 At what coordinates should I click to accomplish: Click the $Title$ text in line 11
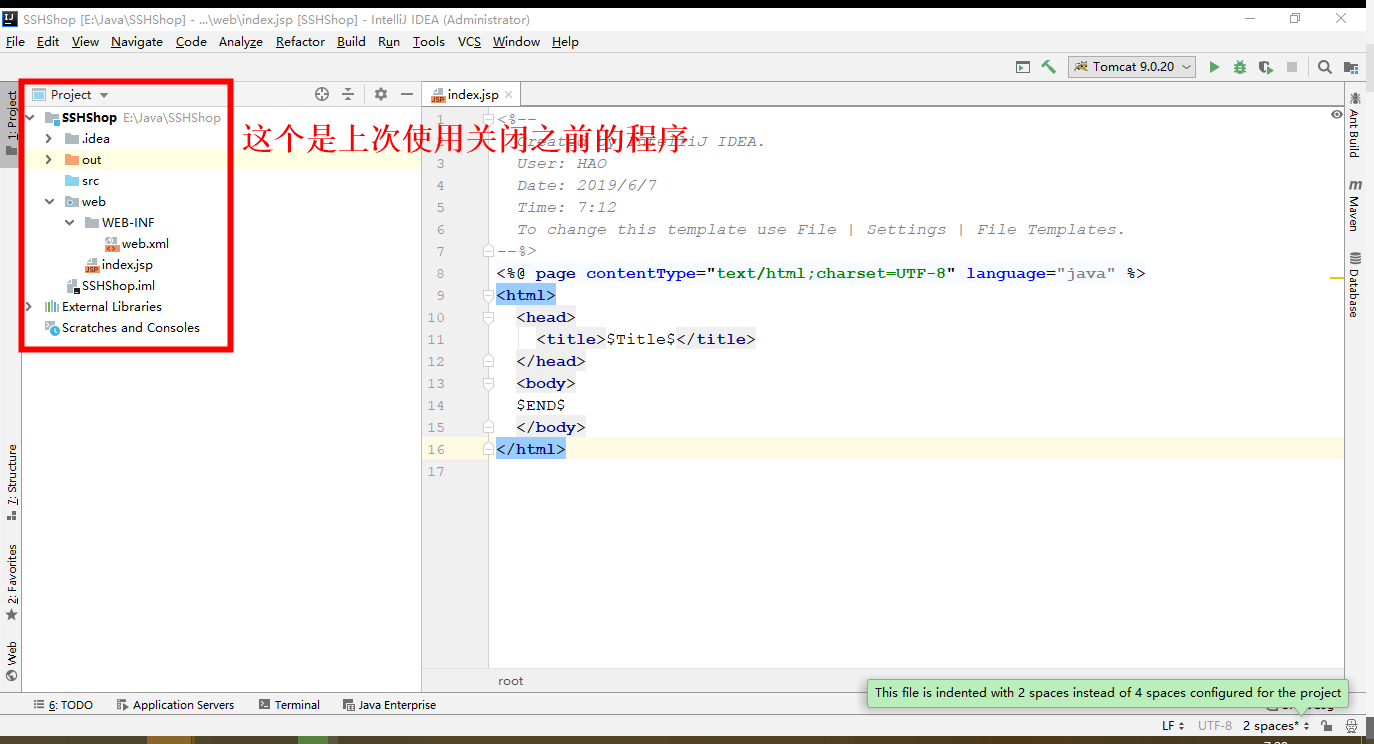coord(641,339)
